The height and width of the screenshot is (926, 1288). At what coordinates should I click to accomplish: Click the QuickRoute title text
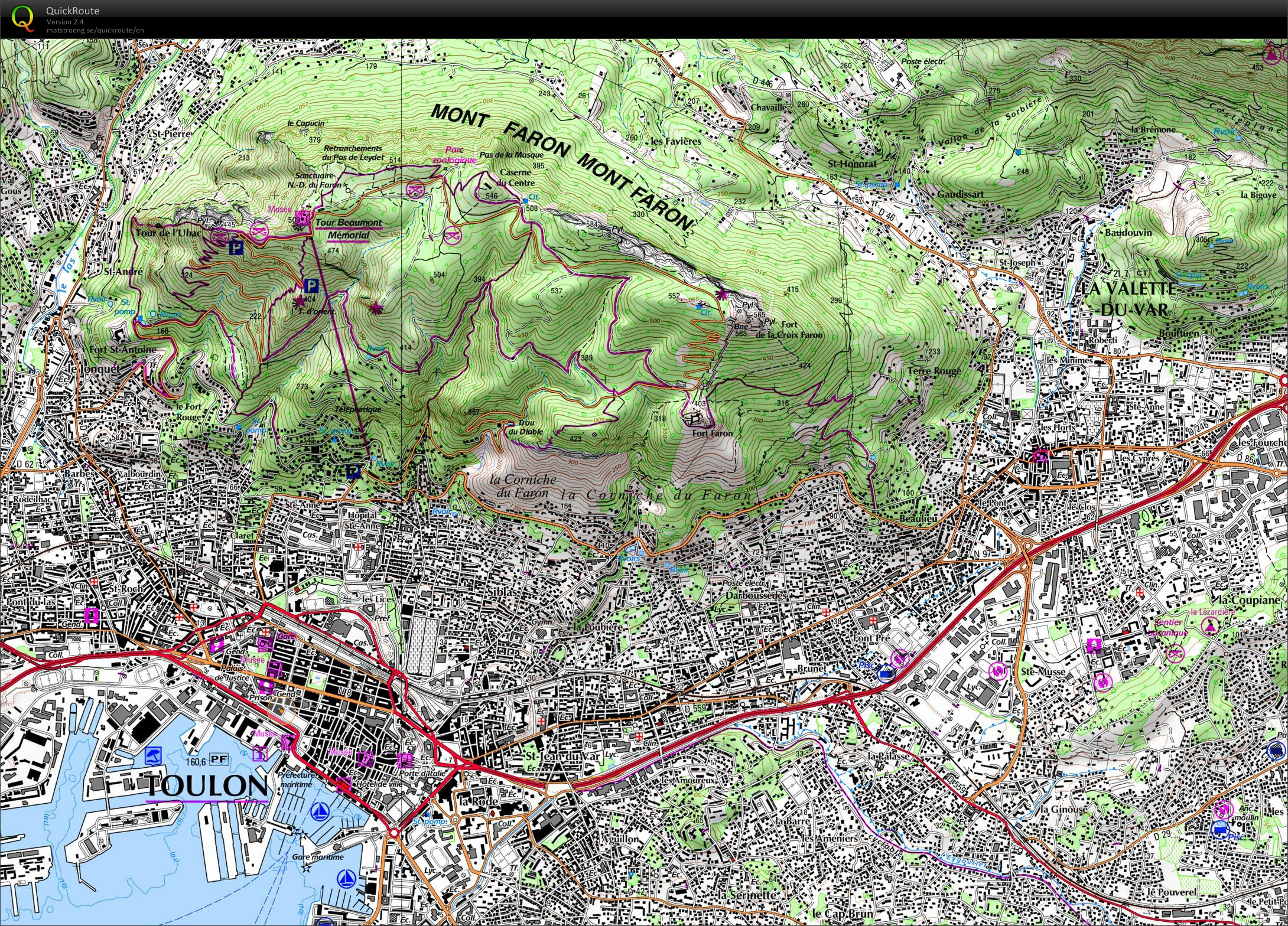point(73,11)
